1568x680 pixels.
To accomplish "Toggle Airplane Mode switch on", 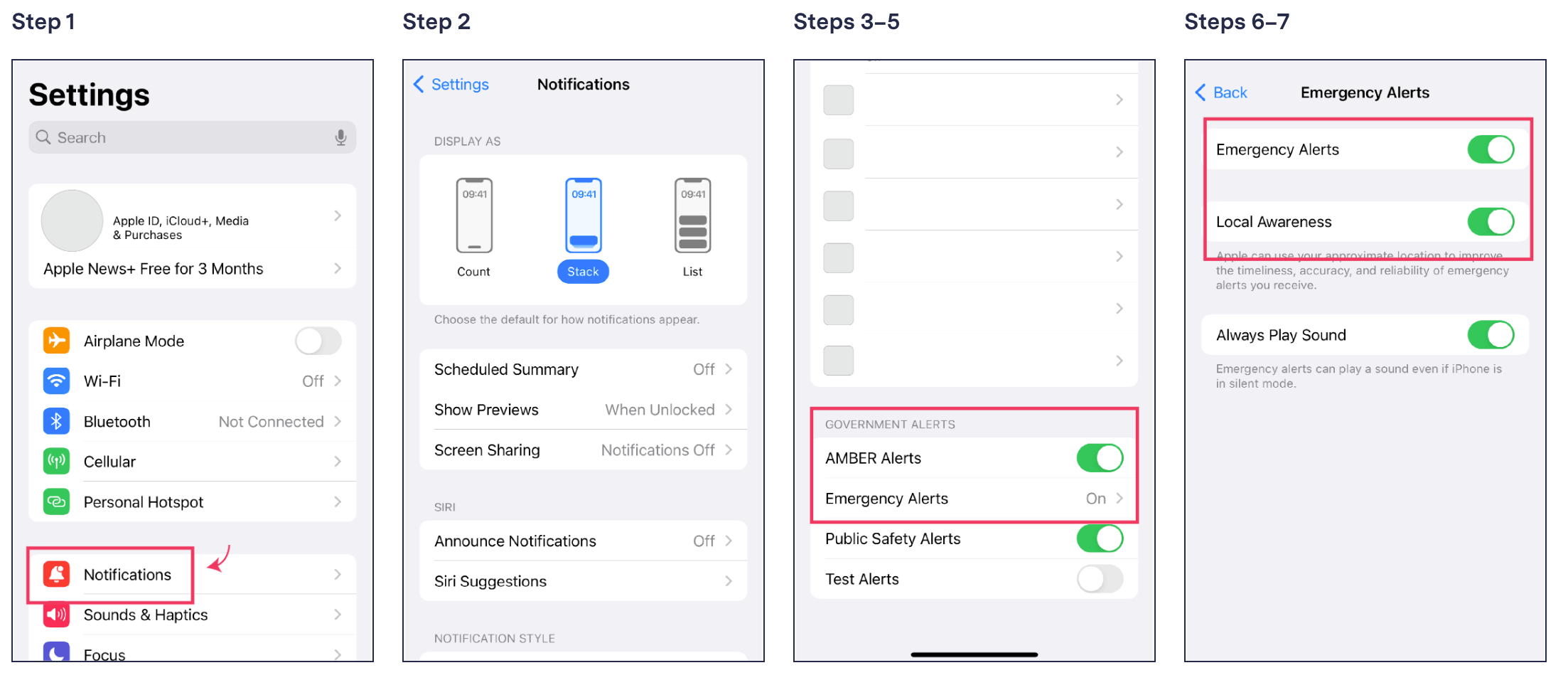I will click(318, 341).
